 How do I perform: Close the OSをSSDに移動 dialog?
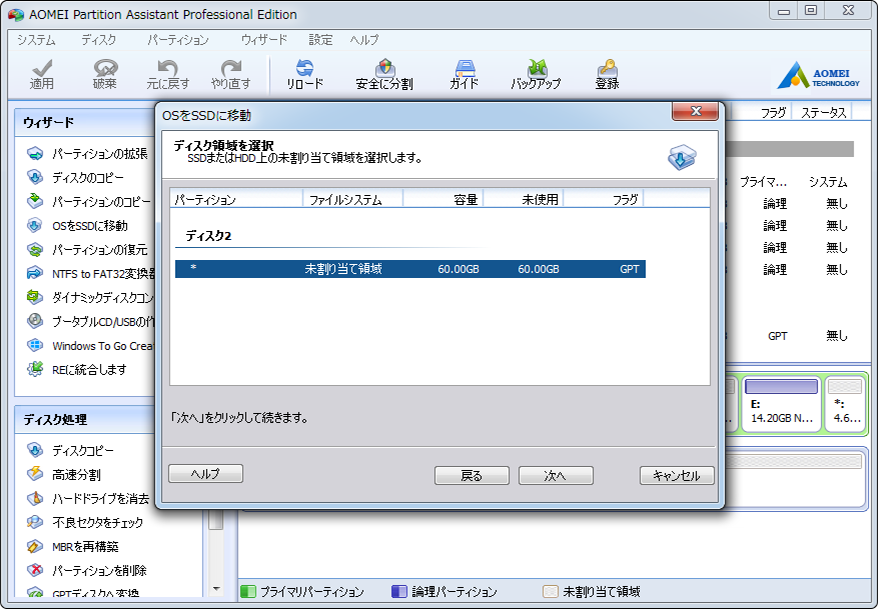tap(695, 111)
